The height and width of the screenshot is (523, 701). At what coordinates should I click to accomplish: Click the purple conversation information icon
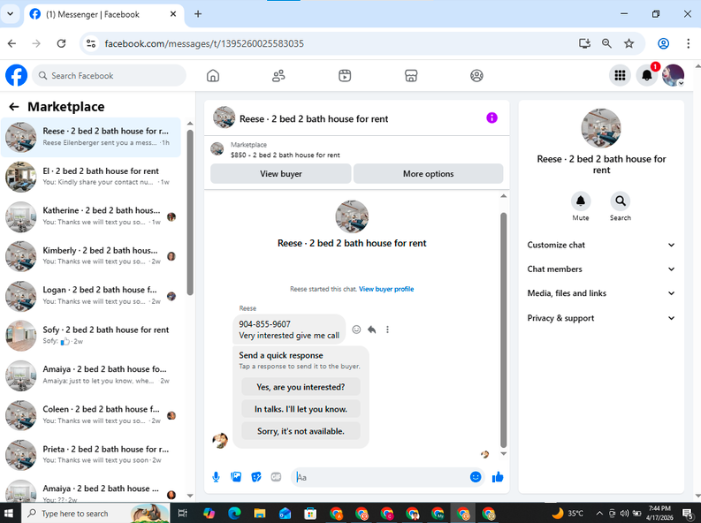click(492, 118)
